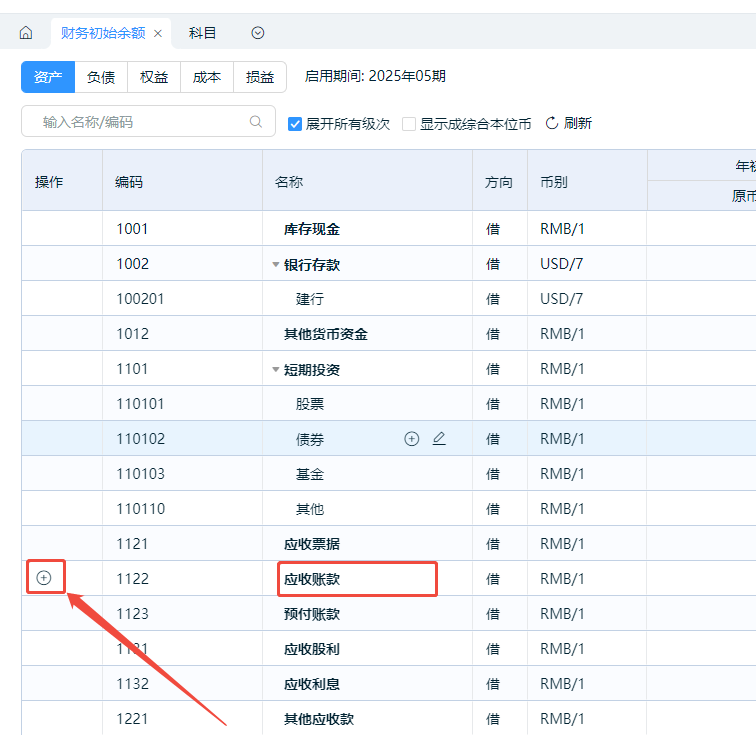Click the plus icon in row 1122

44,578
